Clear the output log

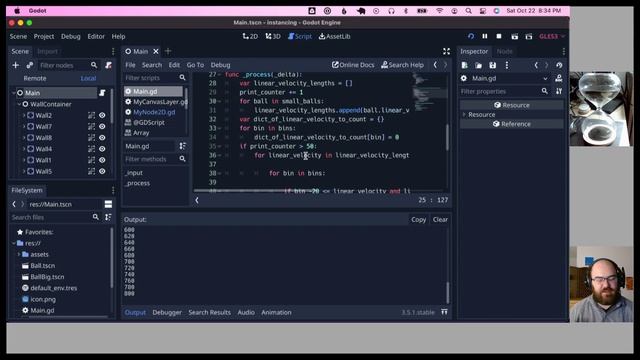pyautogui.click(x=440, y=220)
